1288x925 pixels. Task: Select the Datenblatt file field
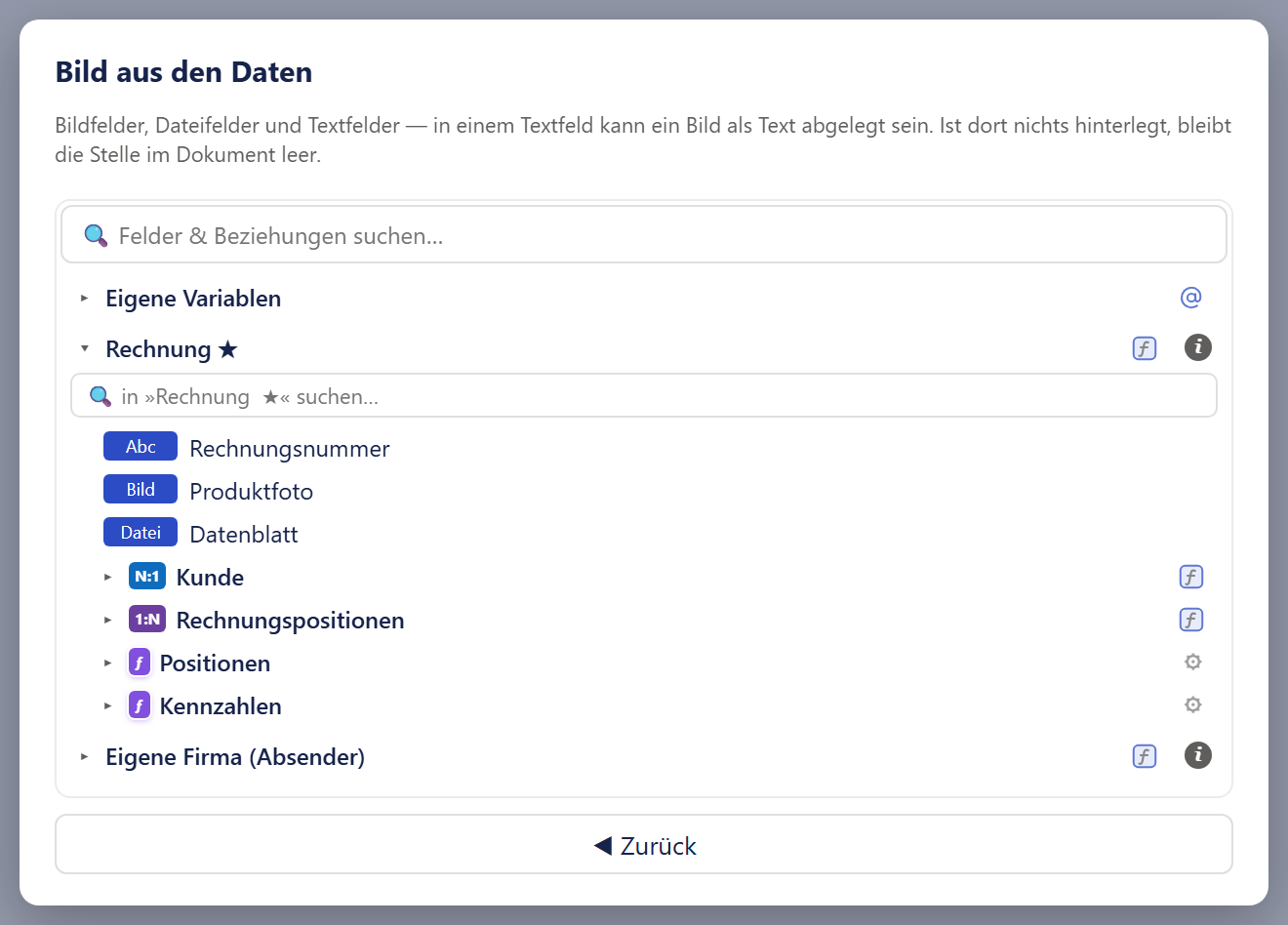pyautogui.click(x=244, y=535)
